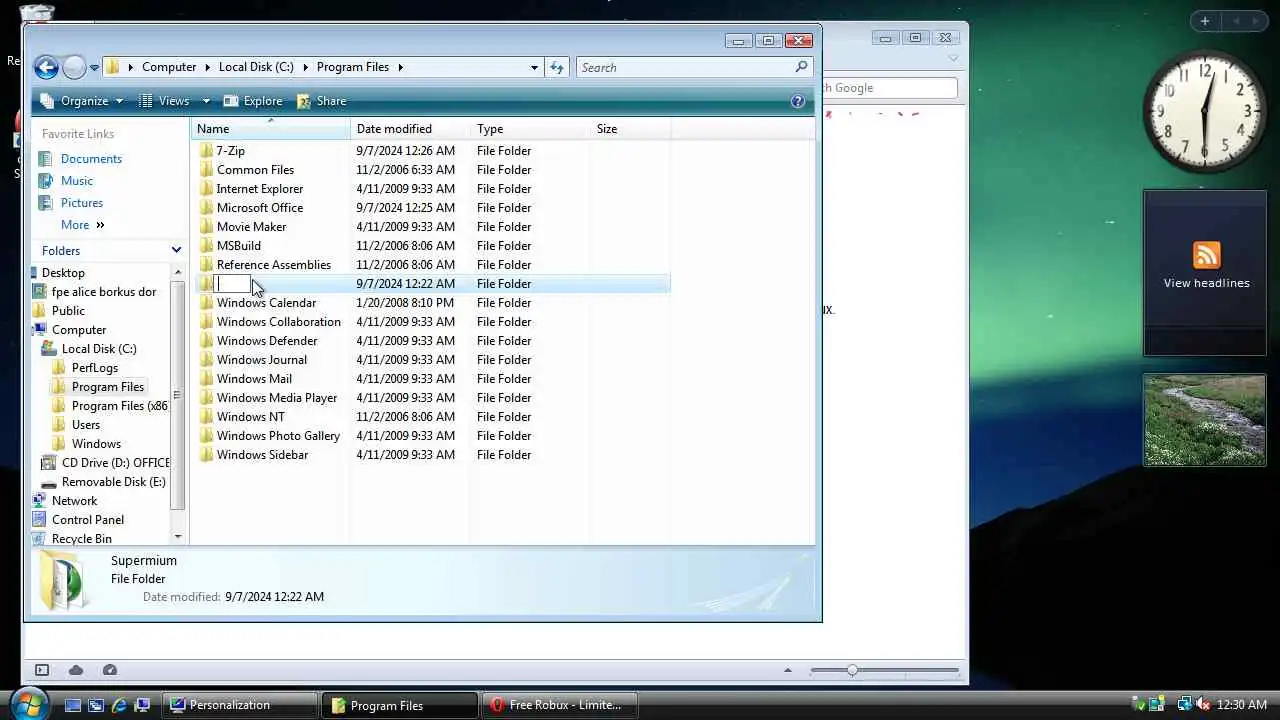The image size is (1280, 720).
Task: Click the Forward navigation arrow
Action: [x=74, y=67]
